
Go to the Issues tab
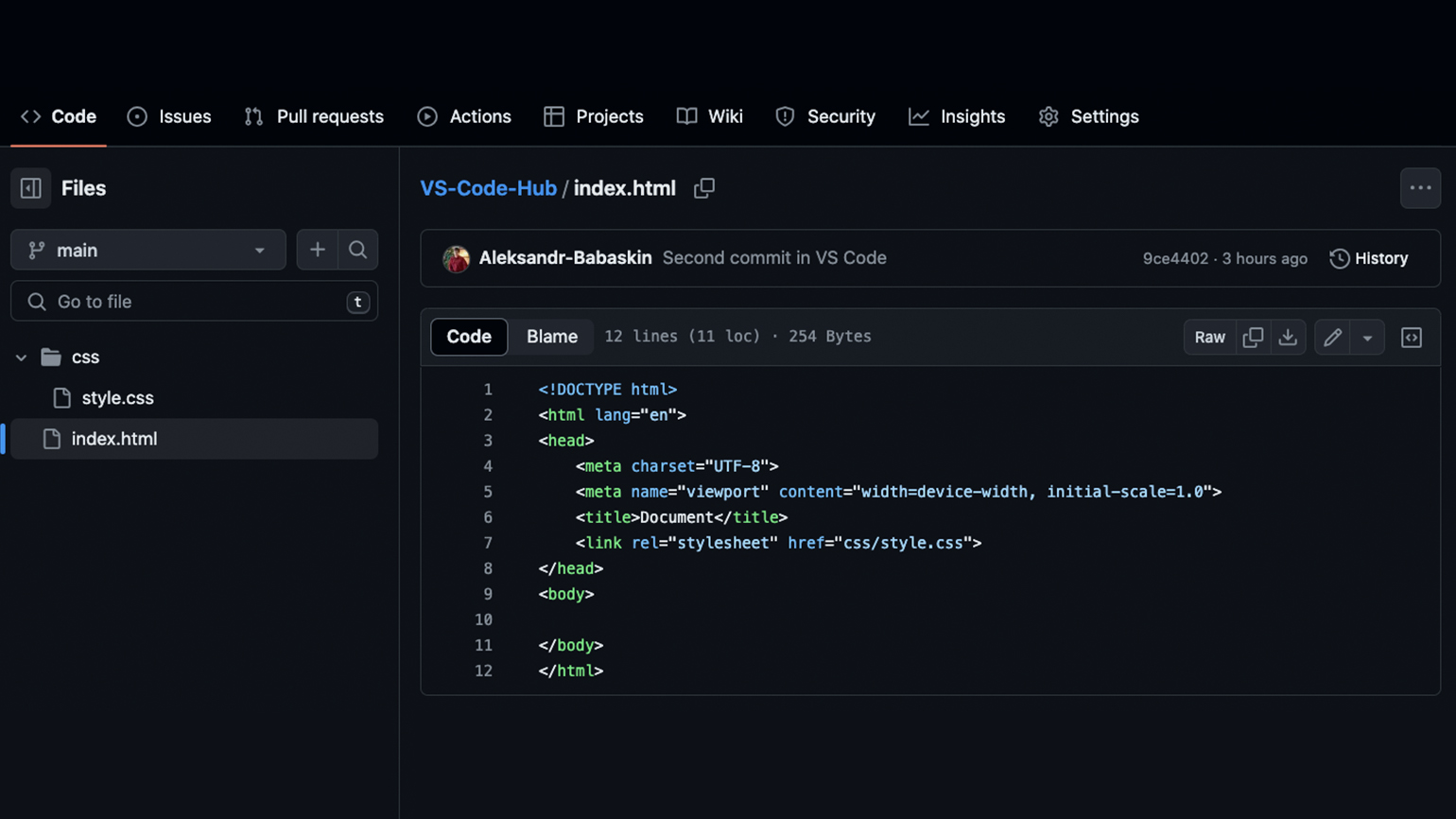point(169,116)
